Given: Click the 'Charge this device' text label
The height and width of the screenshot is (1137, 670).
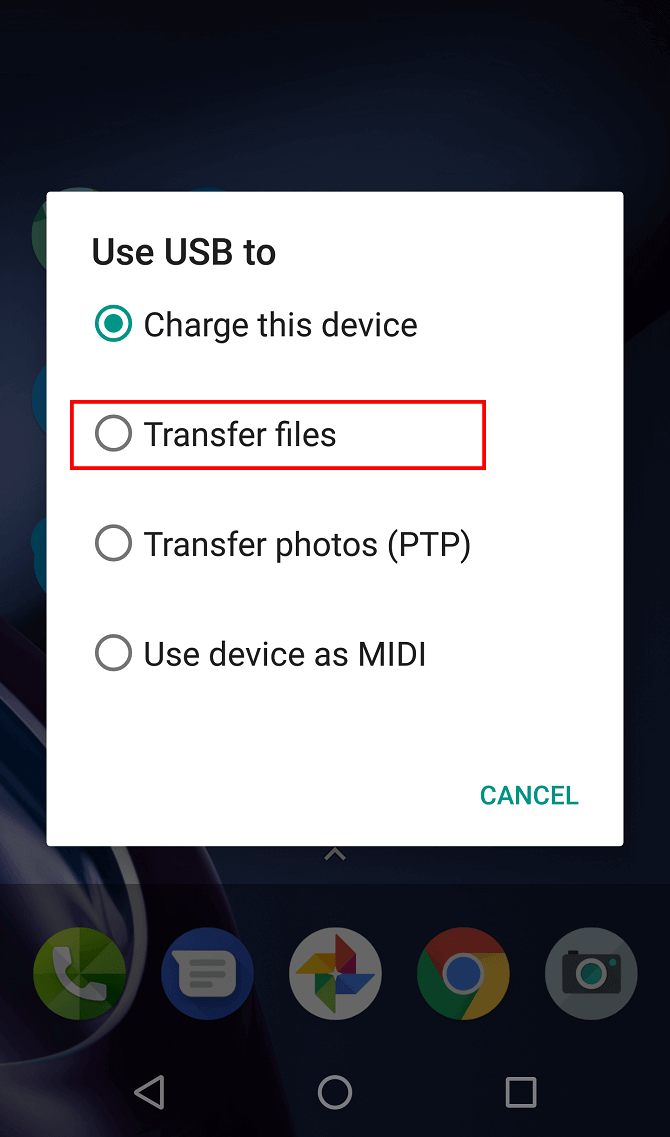Looking at the screenshot, I should point(280,325).
